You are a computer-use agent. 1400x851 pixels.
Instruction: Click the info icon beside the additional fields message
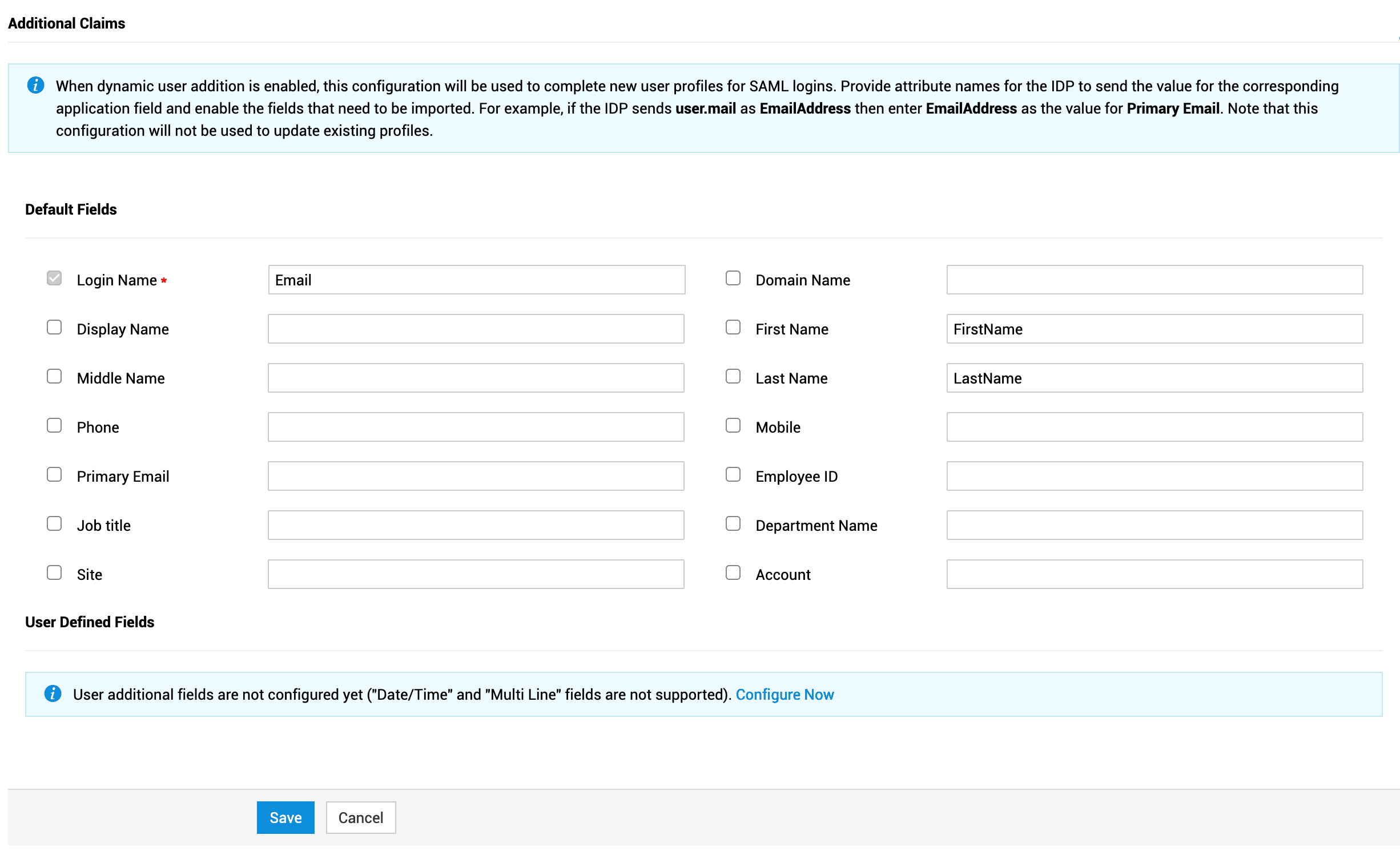[x=53, y=694]
